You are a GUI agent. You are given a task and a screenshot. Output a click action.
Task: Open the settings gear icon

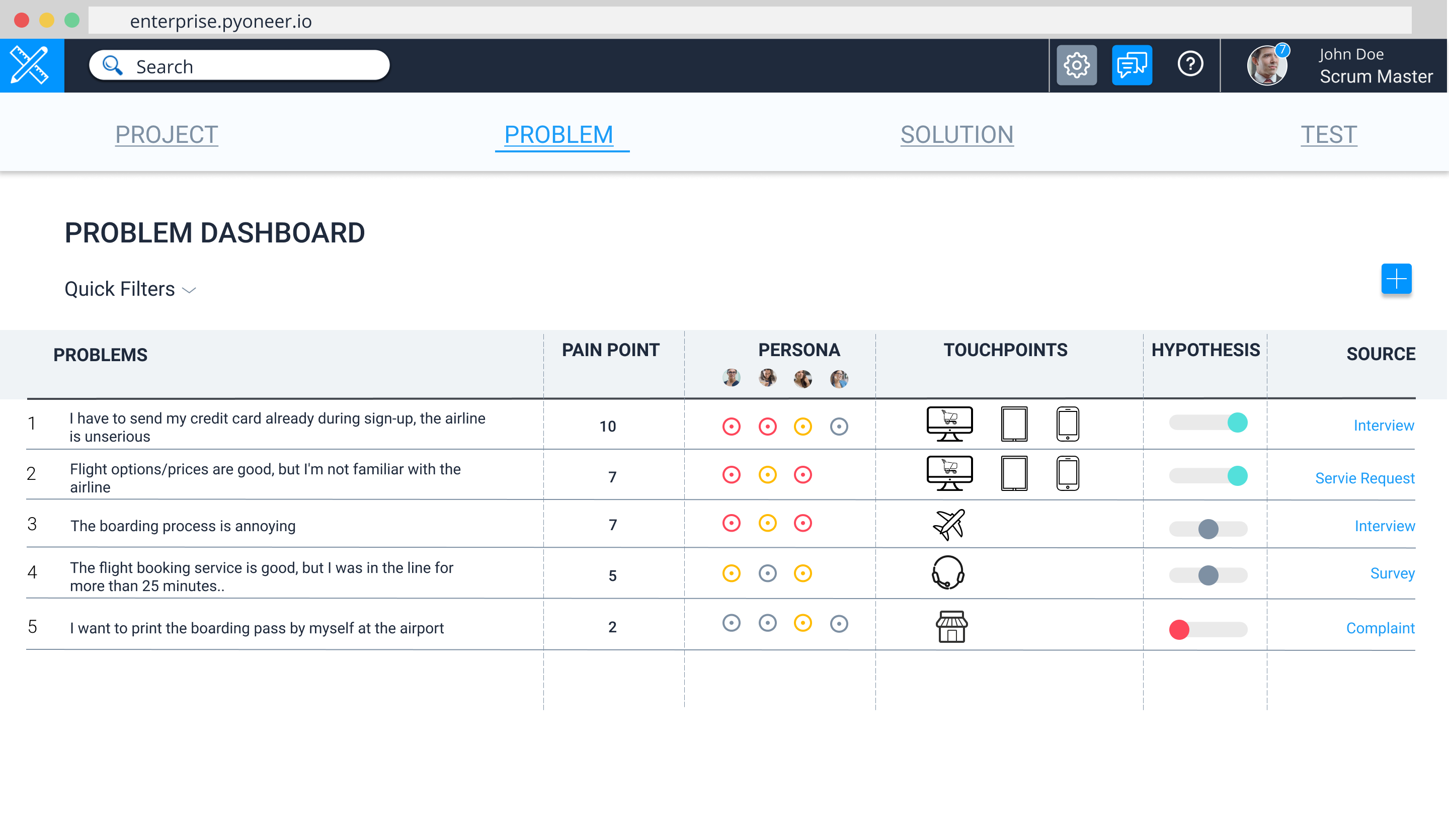[1076, 65]
